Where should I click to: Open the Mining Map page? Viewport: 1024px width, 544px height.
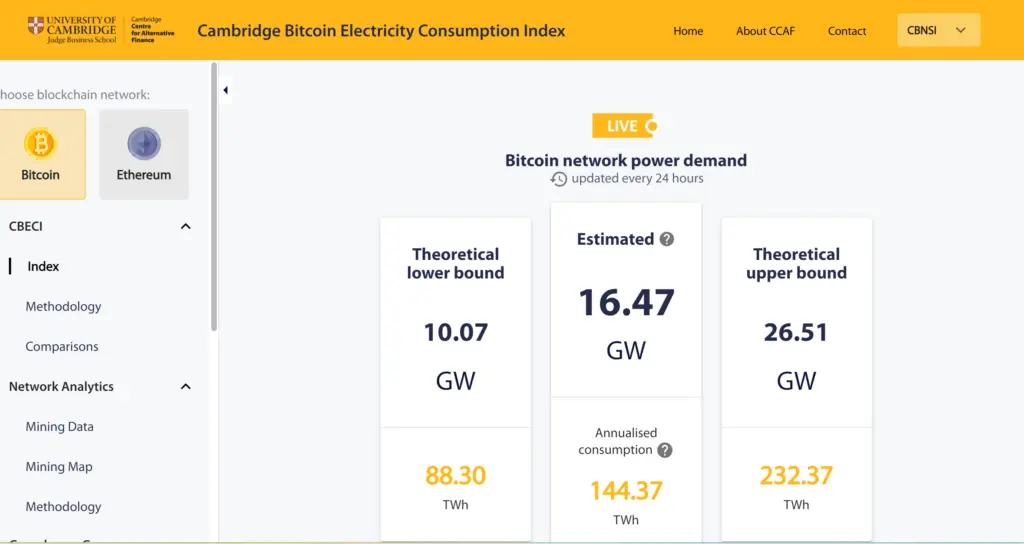(59, 467)
